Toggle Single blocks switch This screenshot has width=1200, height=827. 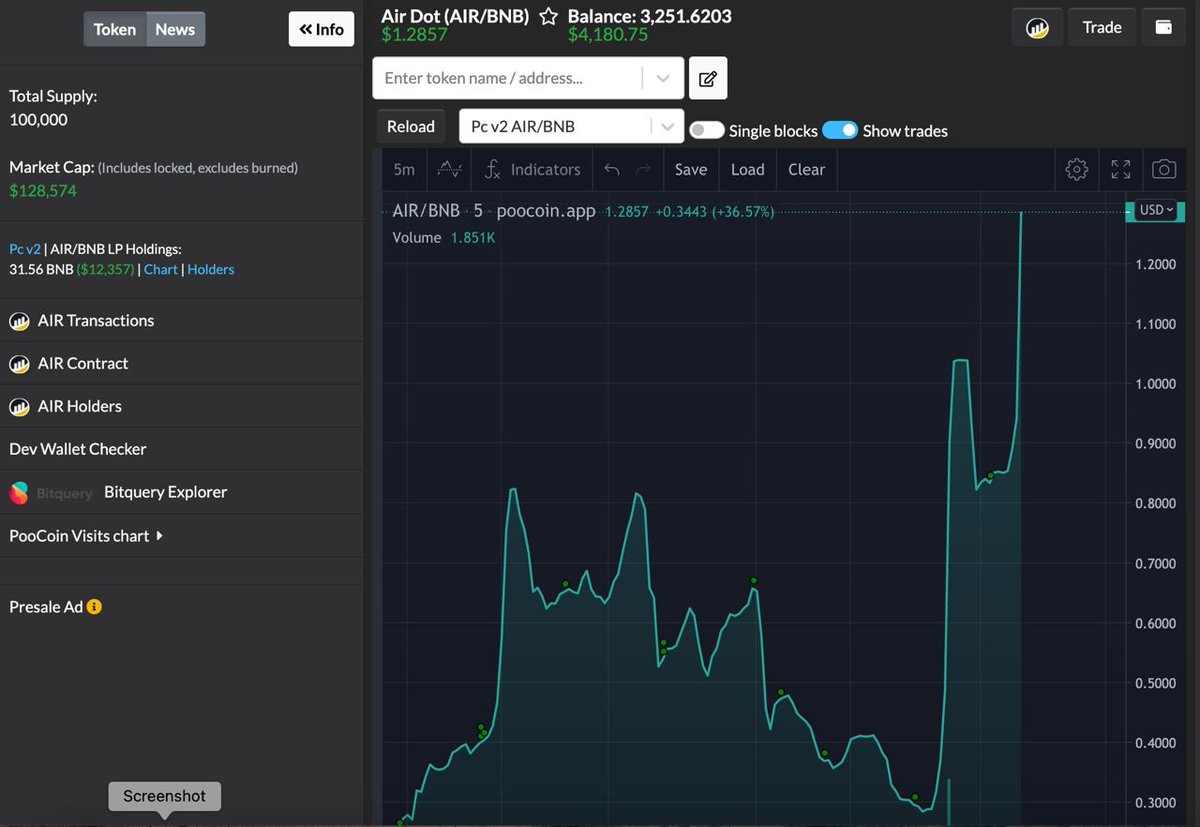(x=706, y=130)
